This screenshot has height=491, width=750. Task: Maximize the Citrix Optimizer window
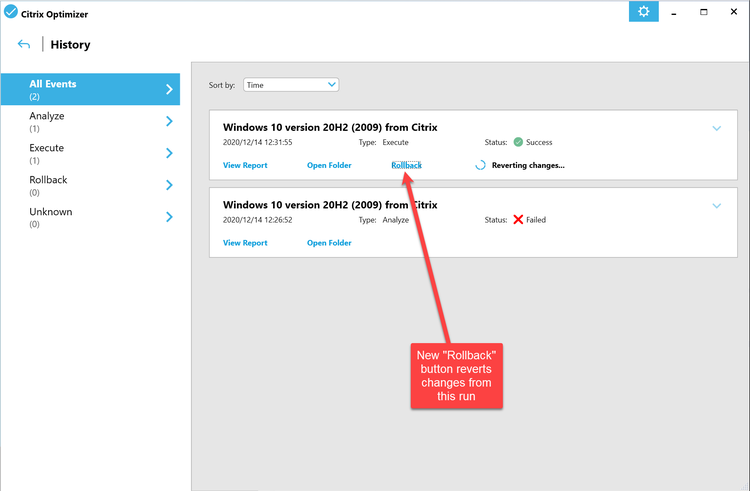[704, 11]
